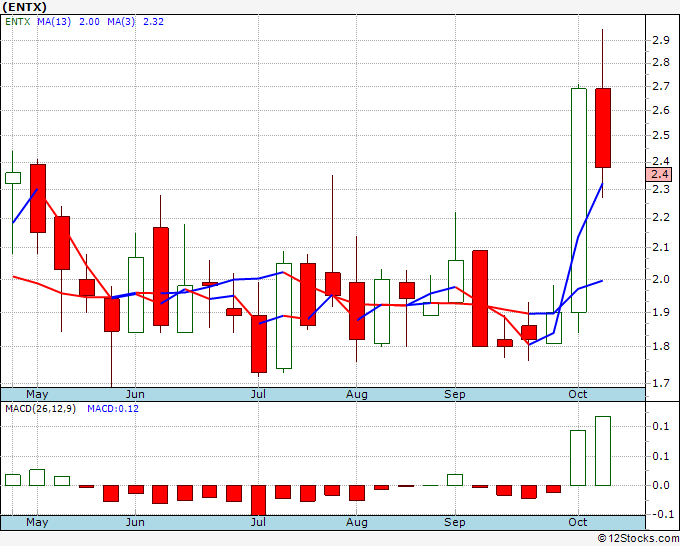Click the MACD:0.12 value label

pyautogui.click(x=113, y=409)
